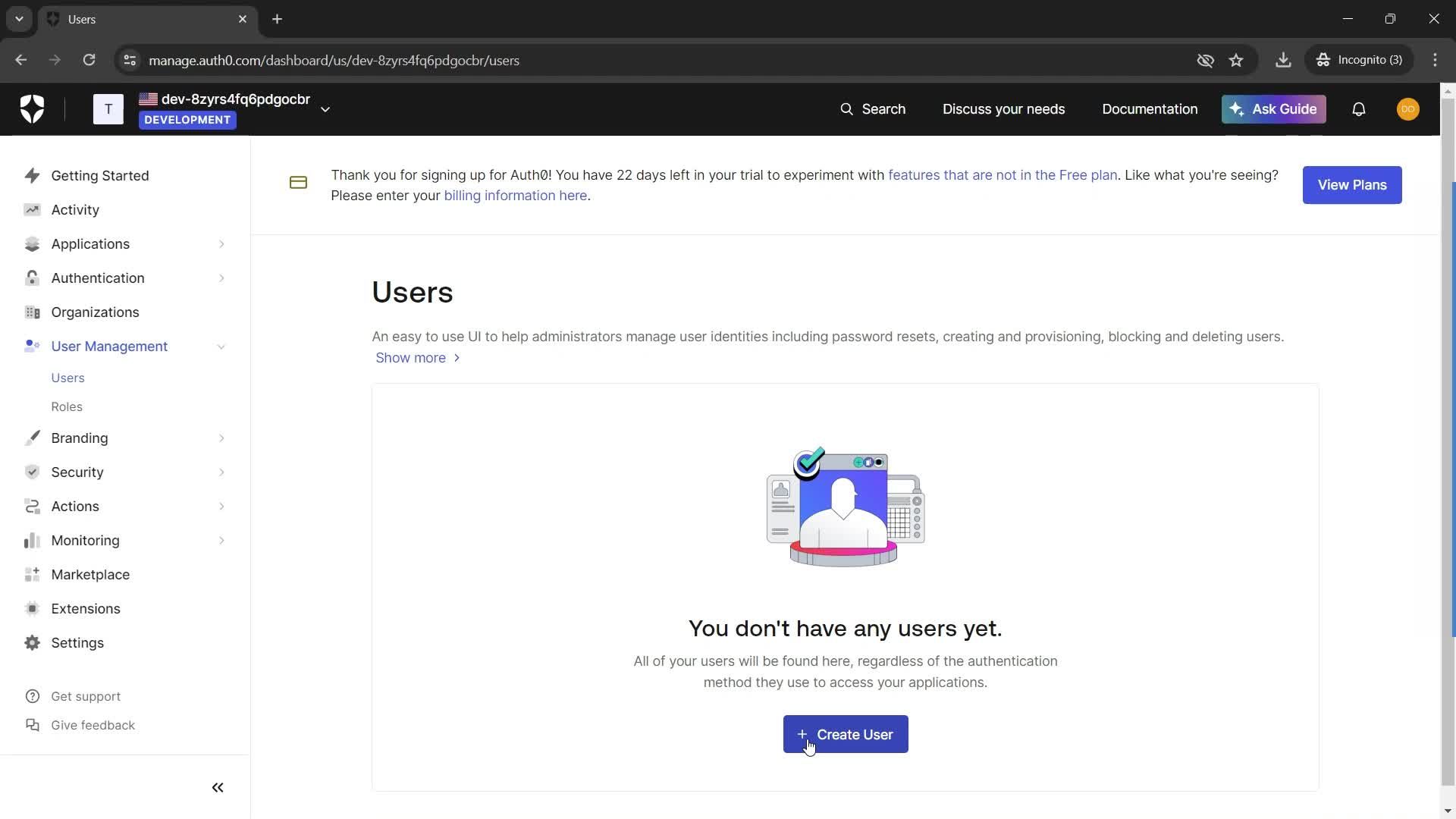Screen dimensions: 1456x819
Task: Click the credit card icon in trial banner
Action: [298, 183]
